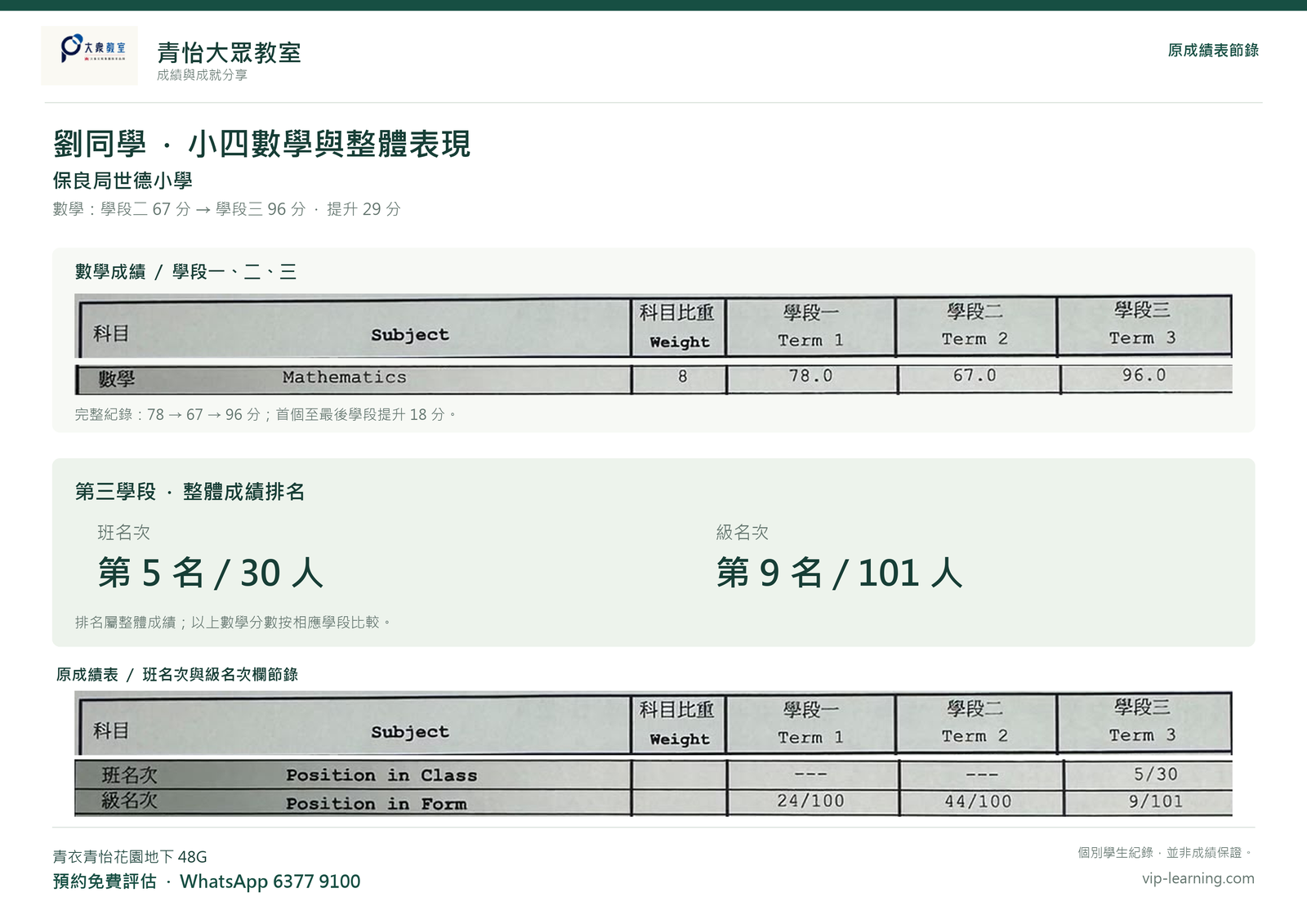Image resolution: width=1307 pixels, height=924 pixels.
Task: Click the Term 3 score 96.0 cell
Action: click(1144, 376)
